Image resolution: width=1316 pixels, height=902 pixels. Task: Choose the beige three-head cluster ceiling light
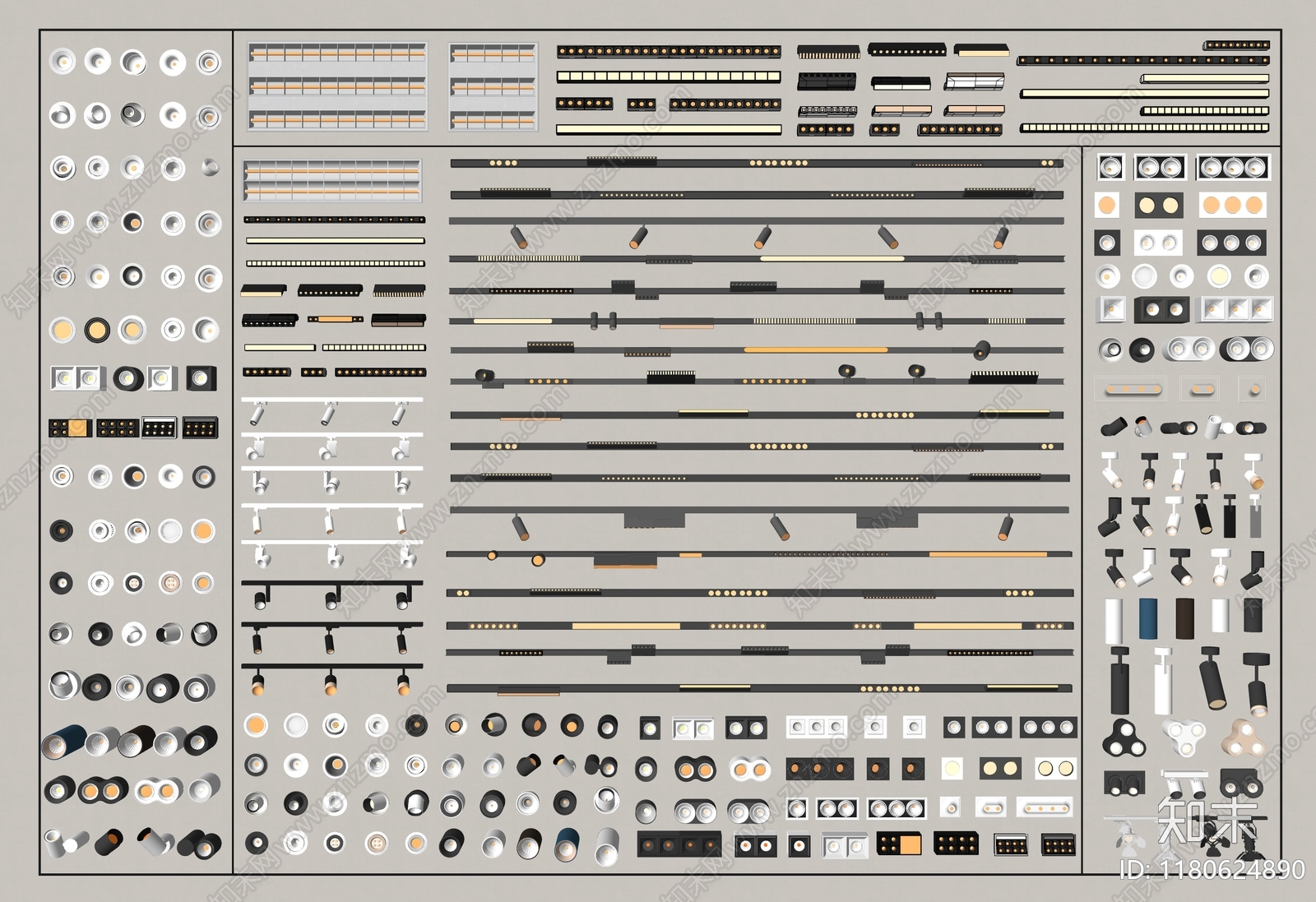1244,738
